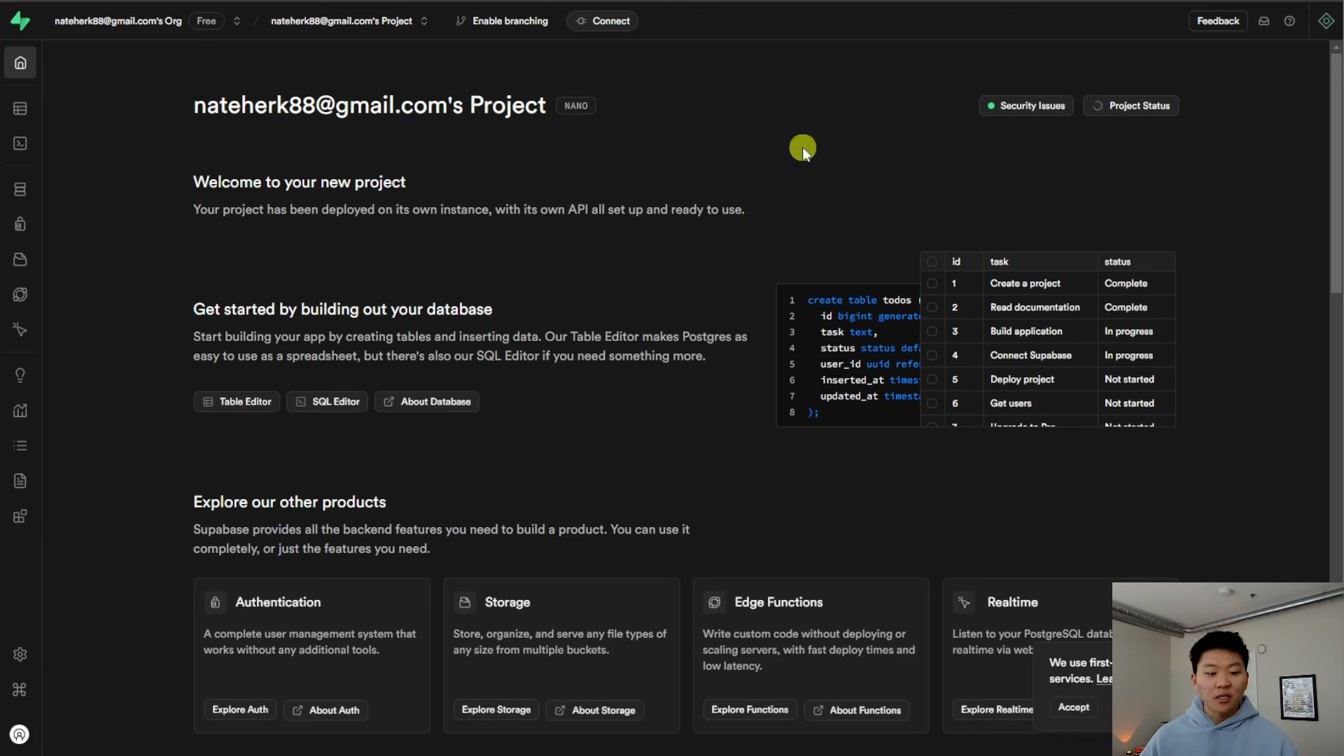This screenshot has height=756, width=1344.
Task: Check the row for Create a project
Action: pos(932,284)
